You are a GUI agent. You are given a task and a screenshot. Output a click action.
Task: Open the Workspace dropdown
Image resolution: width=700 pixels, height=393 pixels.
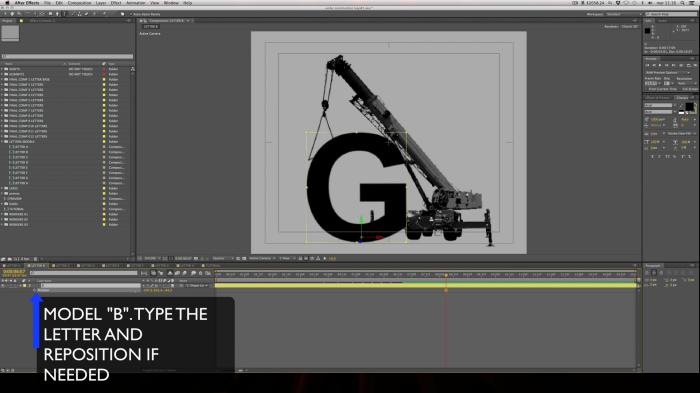[615, 14]
